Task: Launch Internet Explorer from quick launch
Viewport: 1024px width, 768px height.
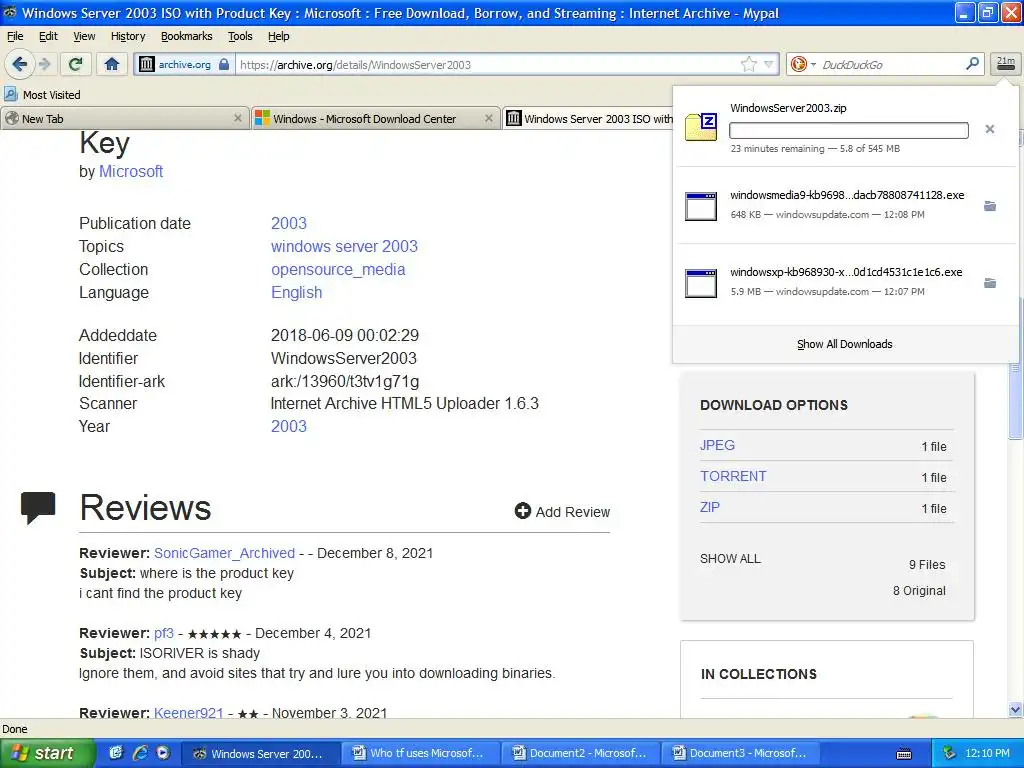Action: [x=140, y=753]
